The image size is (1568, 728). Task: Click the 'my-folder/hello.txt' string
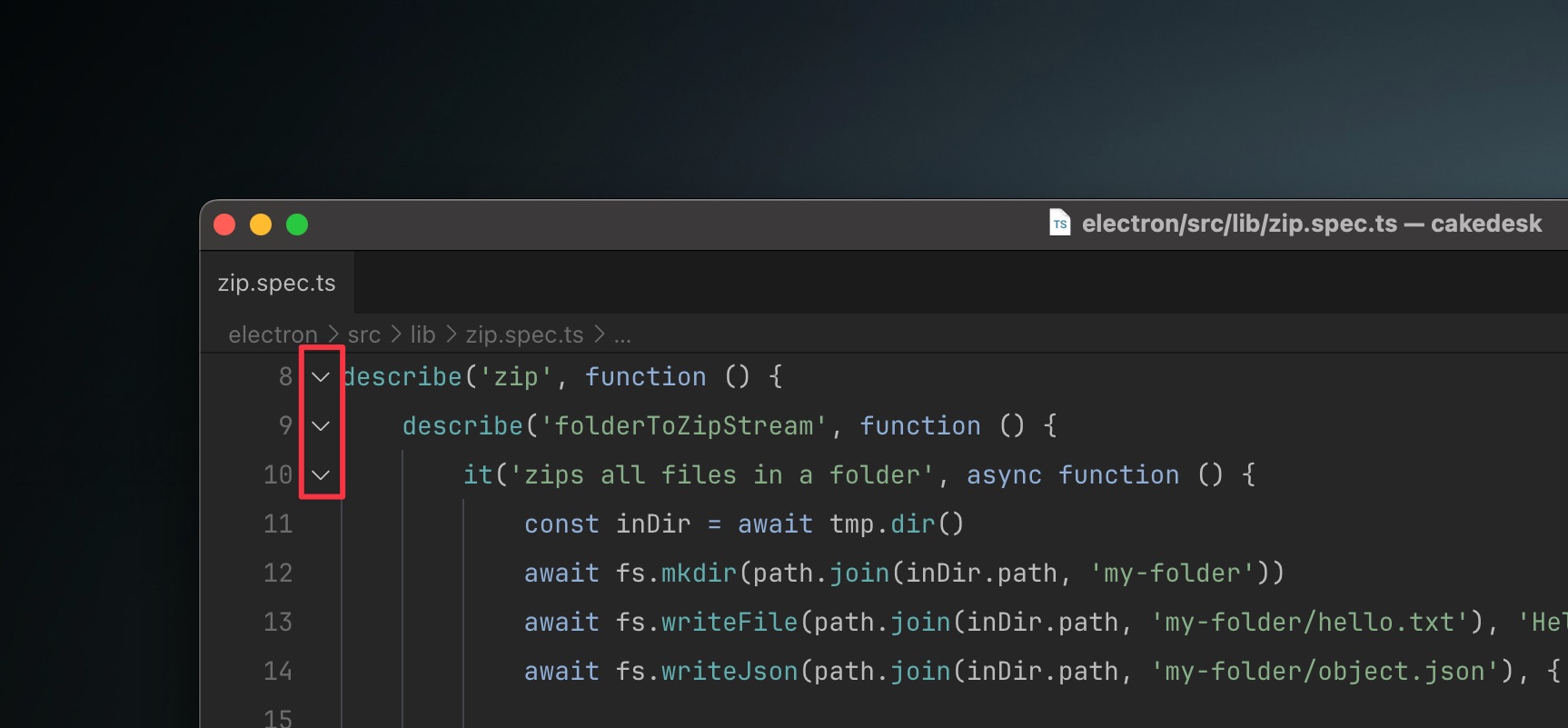coord(1310,622)
